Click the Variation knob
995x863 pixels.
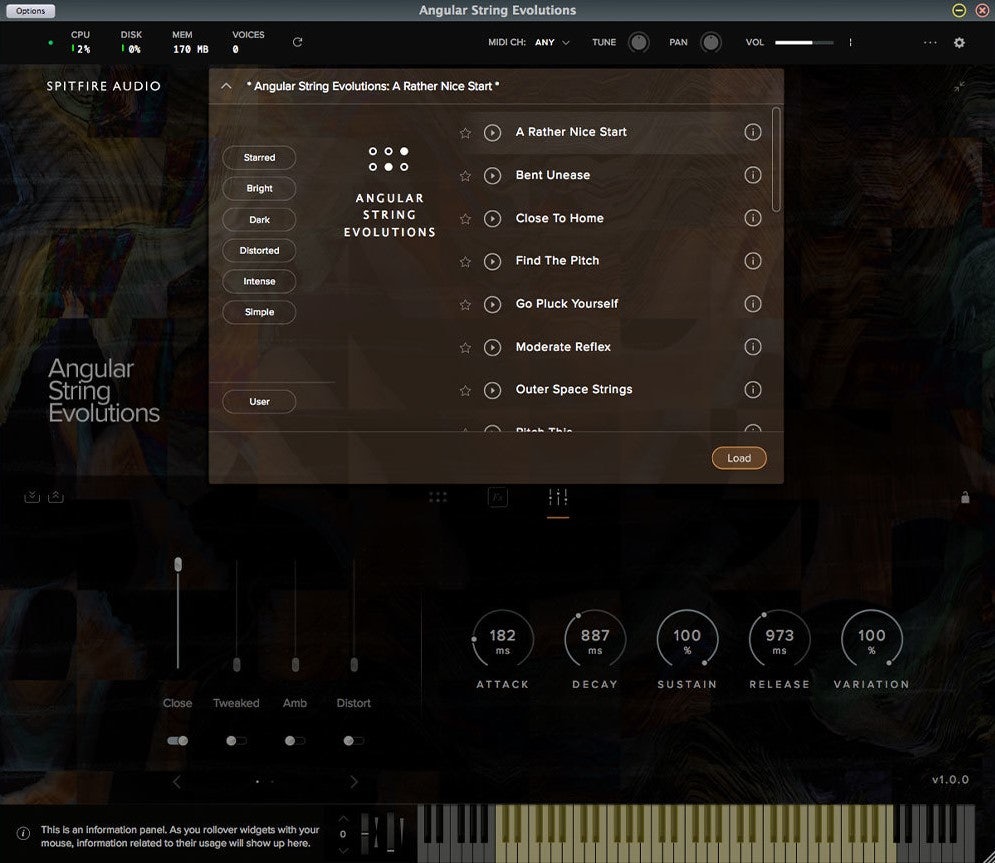pos(871,640)
